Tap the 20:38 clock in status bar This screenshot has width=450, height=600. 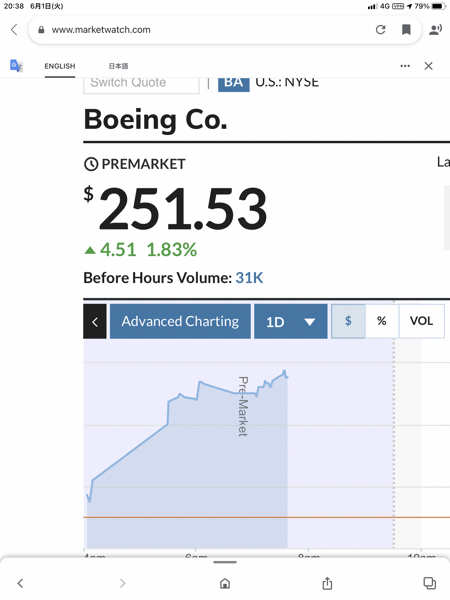tap(14, 6)
